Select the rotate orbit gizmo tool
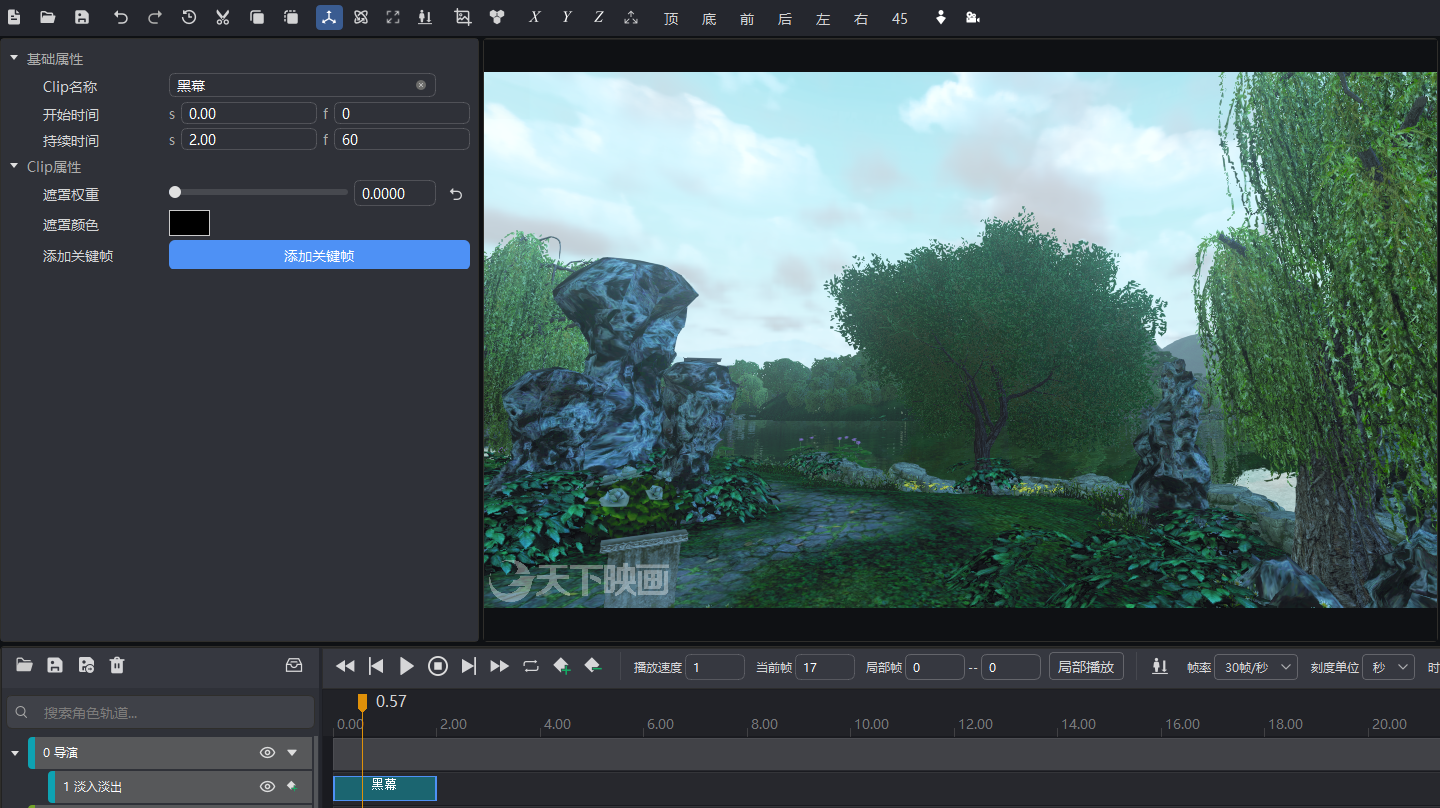 [x=361, y=17]
